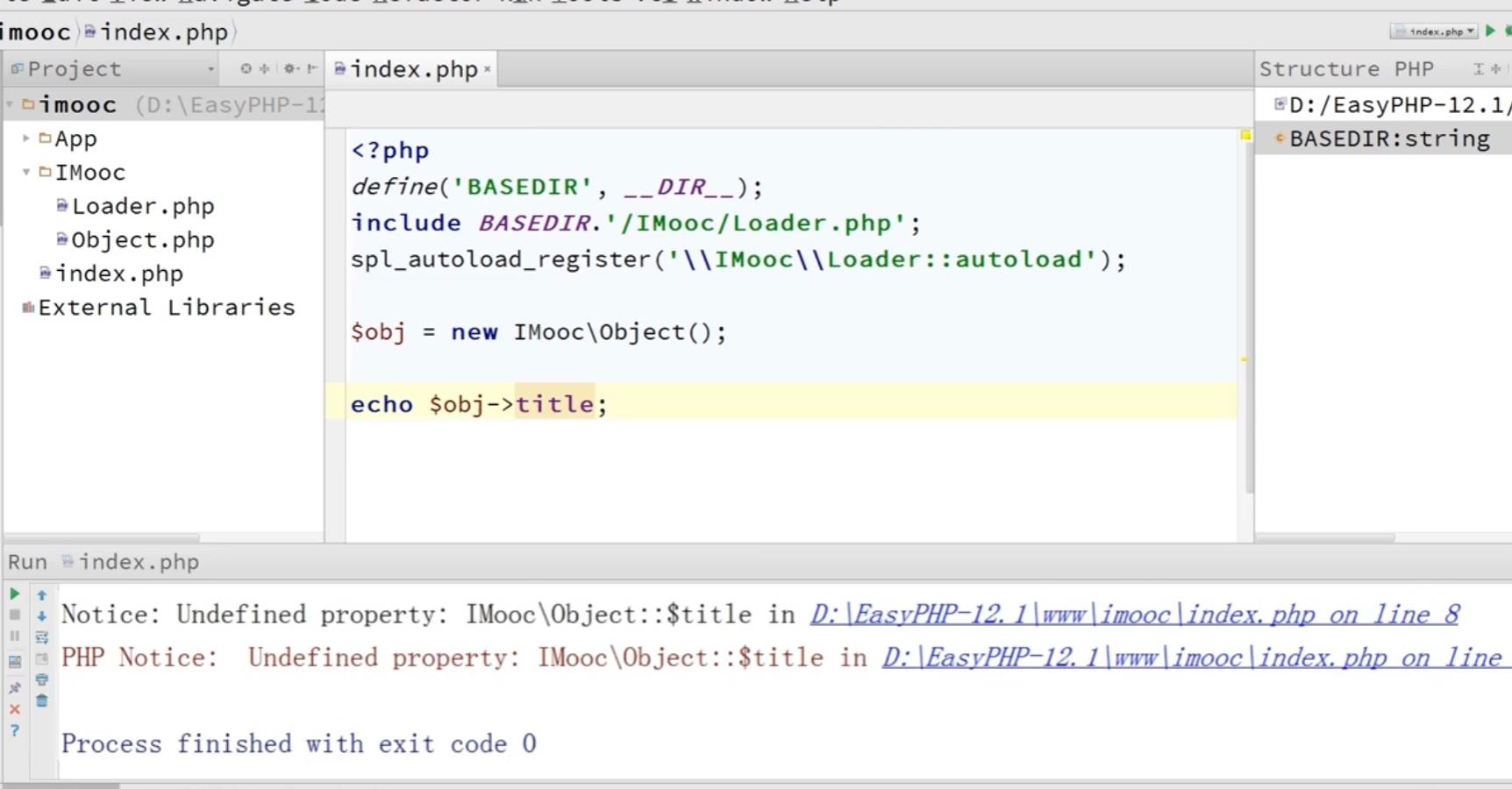1512x789 pixels.
Task: Click 'BASEDIR' string in define line
Action: click(x=523, y=187)
